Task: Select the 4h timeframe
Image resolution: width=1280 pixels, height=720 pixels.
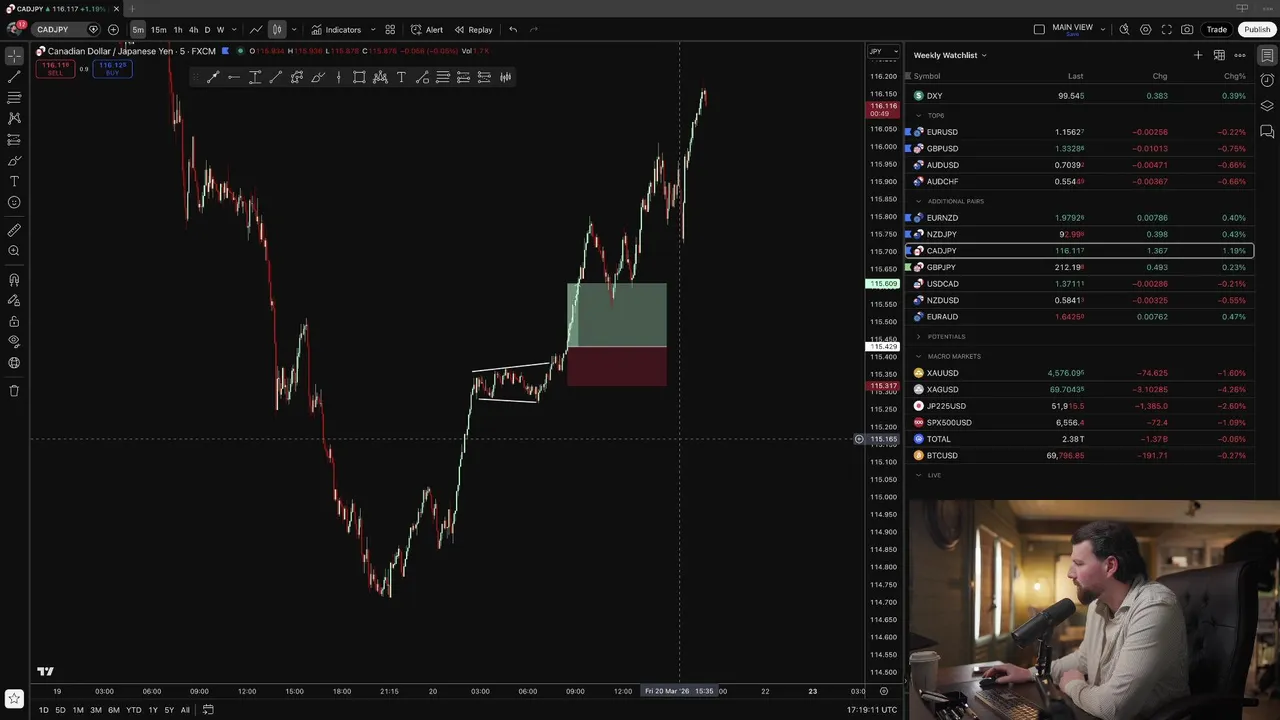Action: [193, 30]
